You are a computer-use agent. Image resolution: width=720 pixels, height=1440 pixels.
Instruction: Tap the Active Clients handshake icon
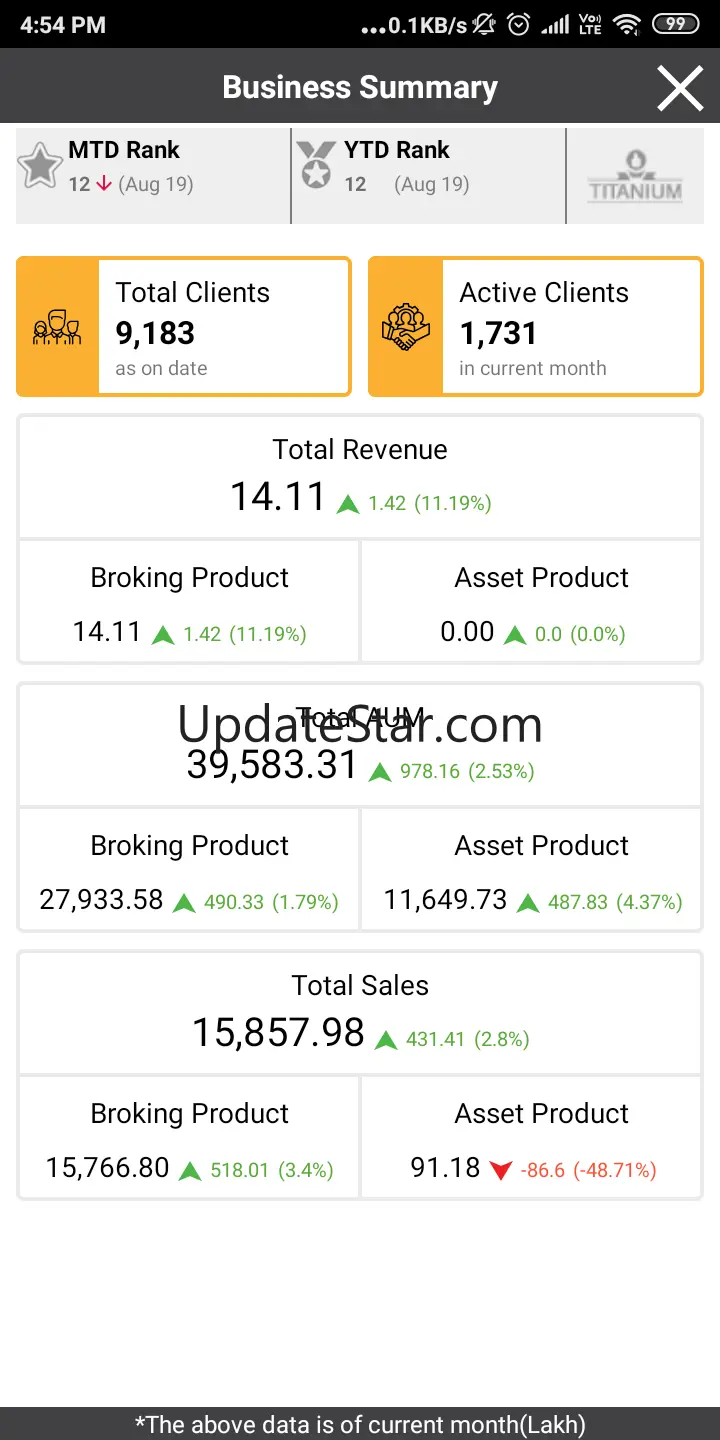pos(406,328)
